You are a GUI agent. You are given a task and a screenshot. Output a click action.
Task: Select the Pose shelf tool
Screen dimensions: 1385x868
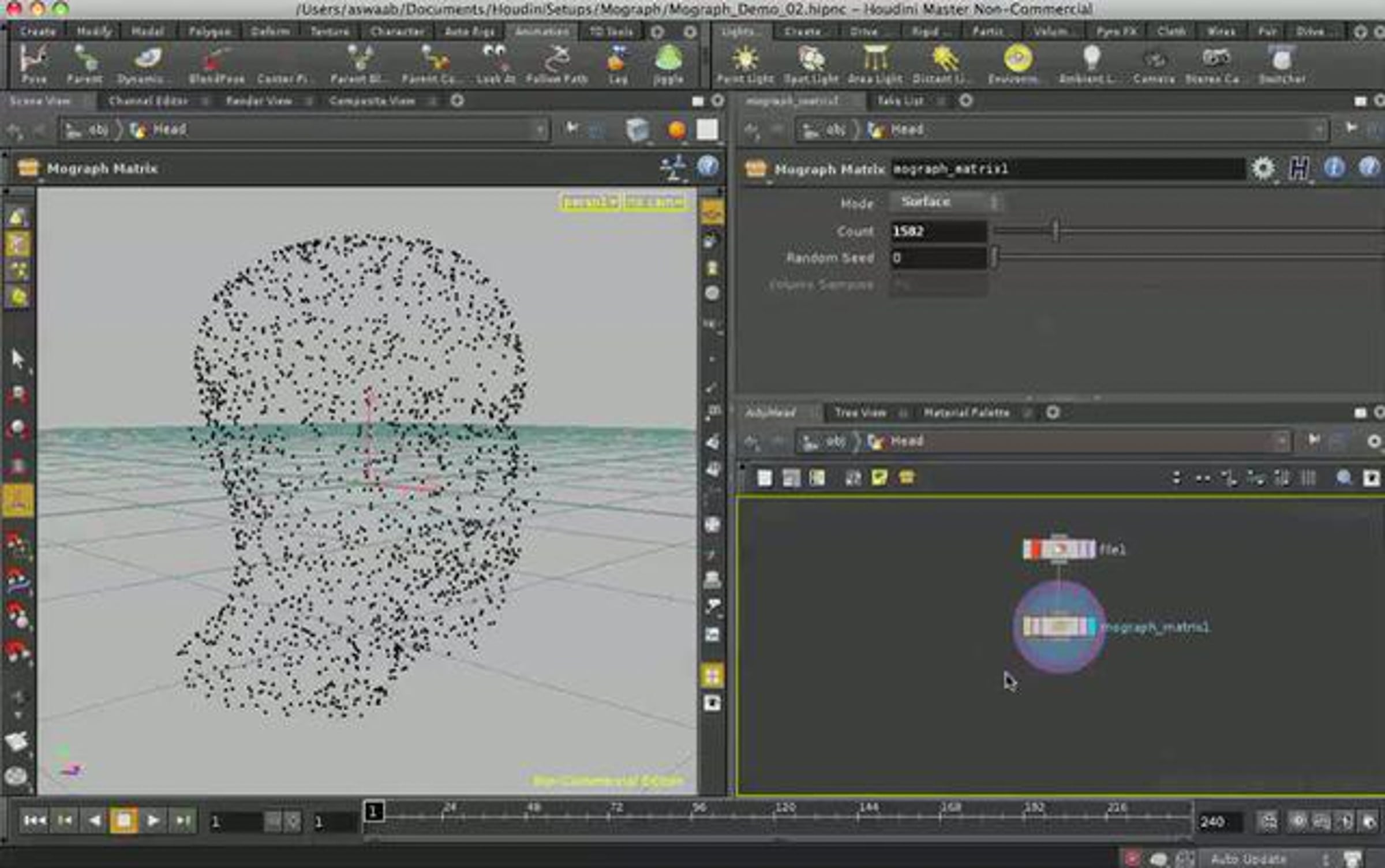pyautogui.click(x=33, y=65)
